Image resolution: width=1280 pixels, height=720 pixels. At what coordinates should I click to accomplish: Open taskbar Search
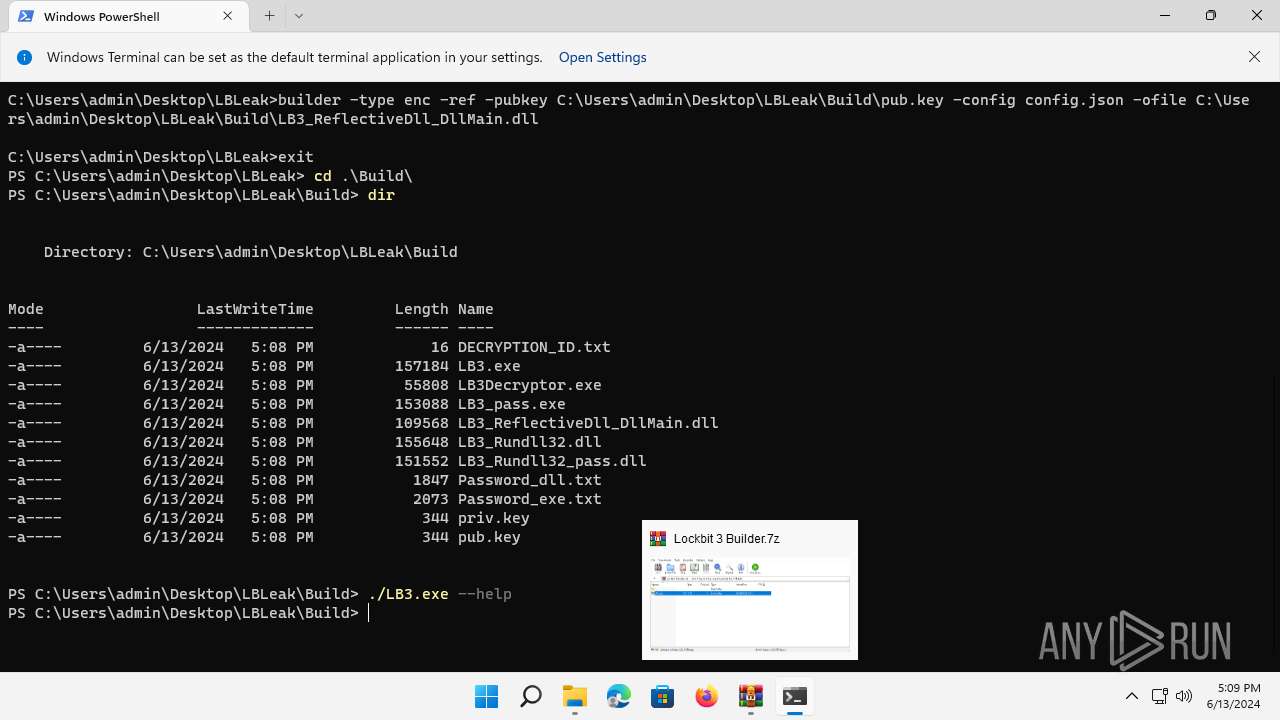click(530, 696)
